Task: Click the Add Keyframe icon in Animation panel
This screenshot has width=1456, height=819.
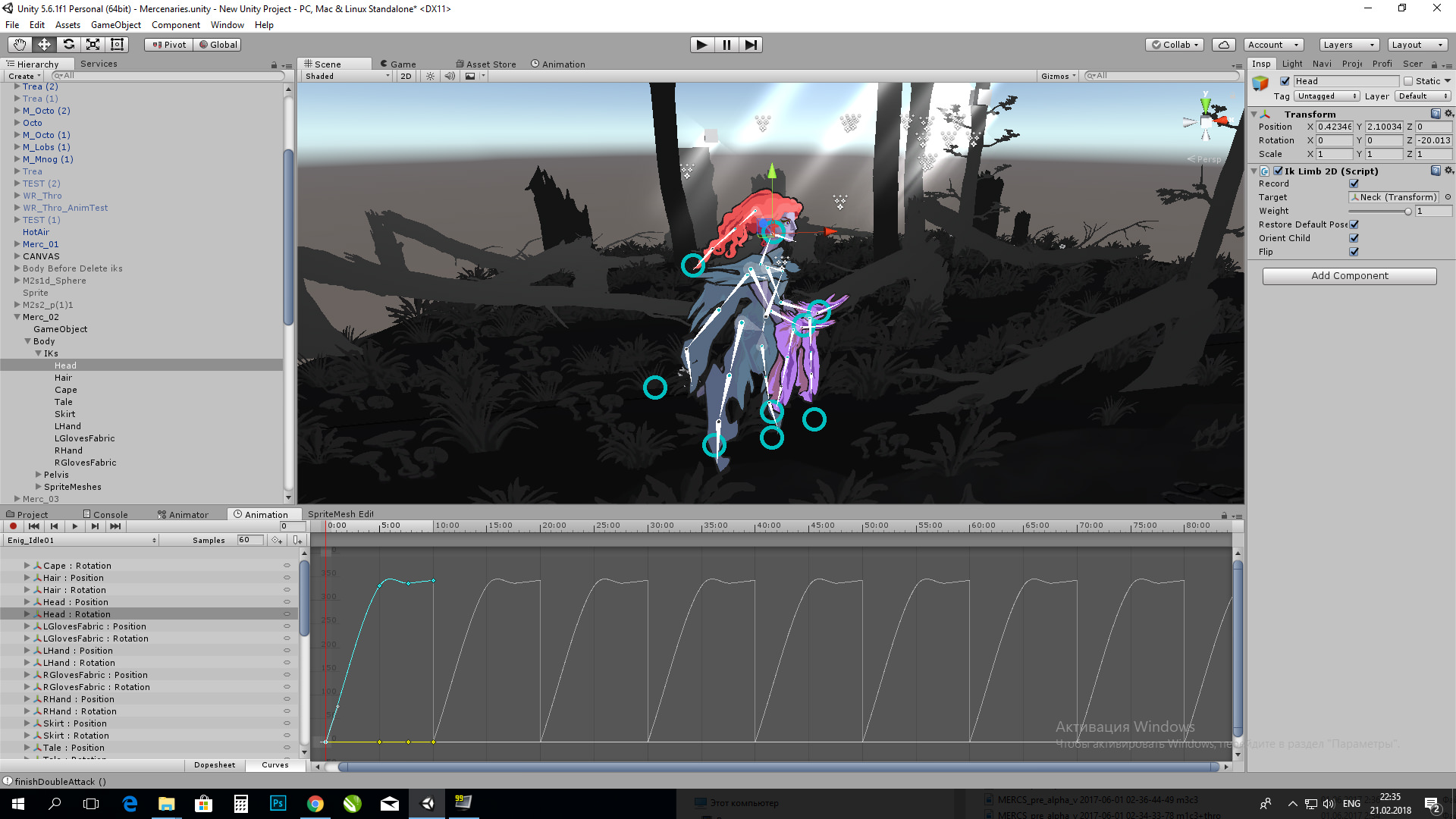Action: [277, 540]
